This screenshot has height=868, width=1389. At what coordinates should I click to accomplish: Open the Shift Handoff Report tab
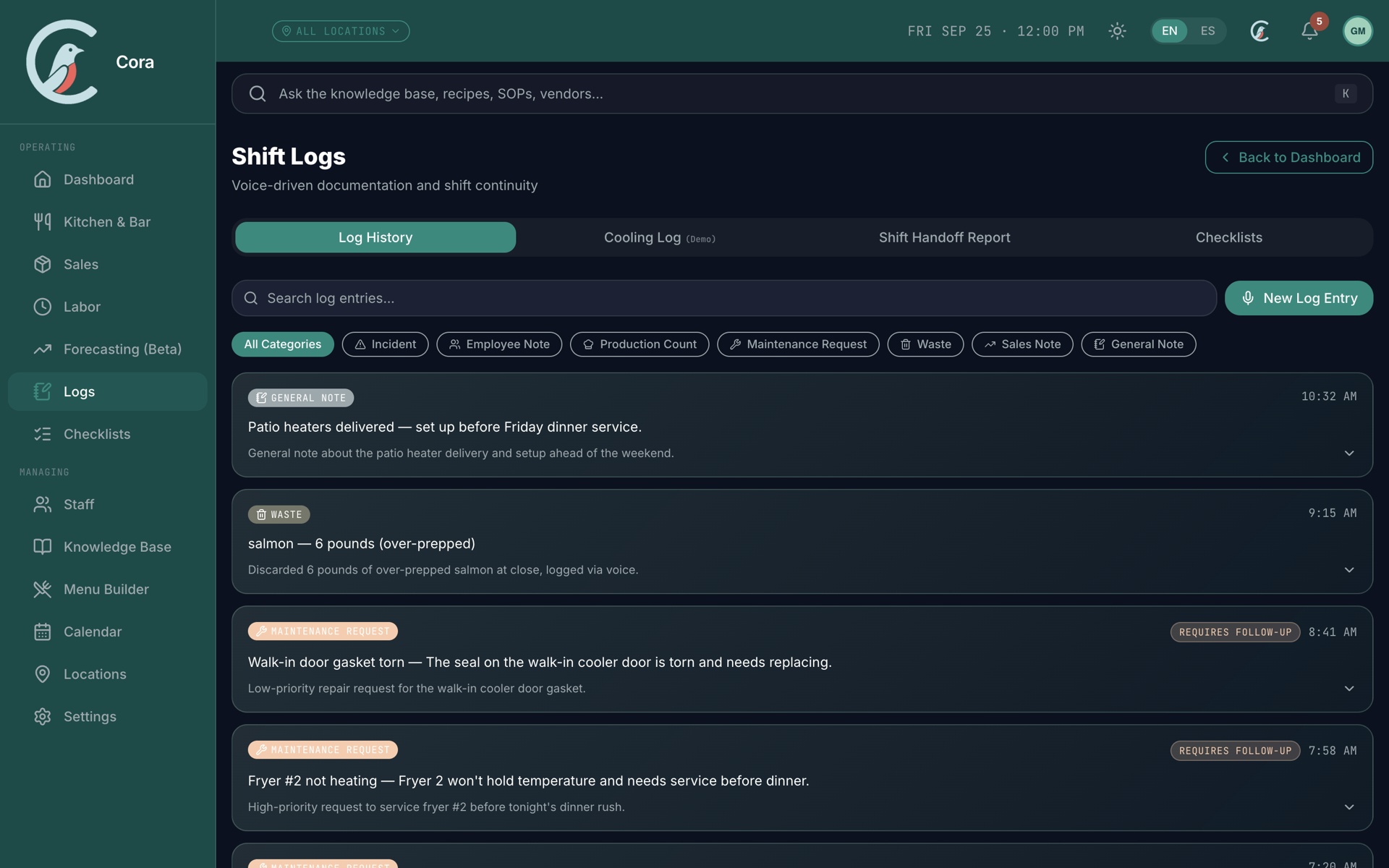(x=944, y=237)
